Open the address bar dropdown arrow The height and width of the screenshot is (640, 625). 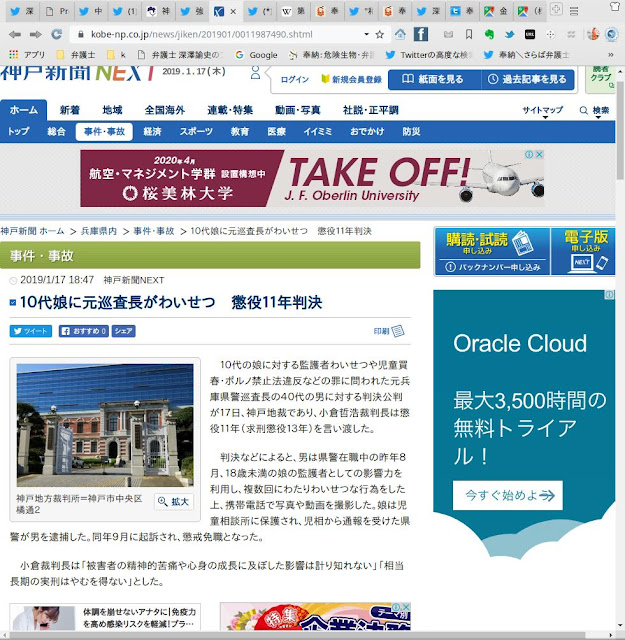(366, 34)
